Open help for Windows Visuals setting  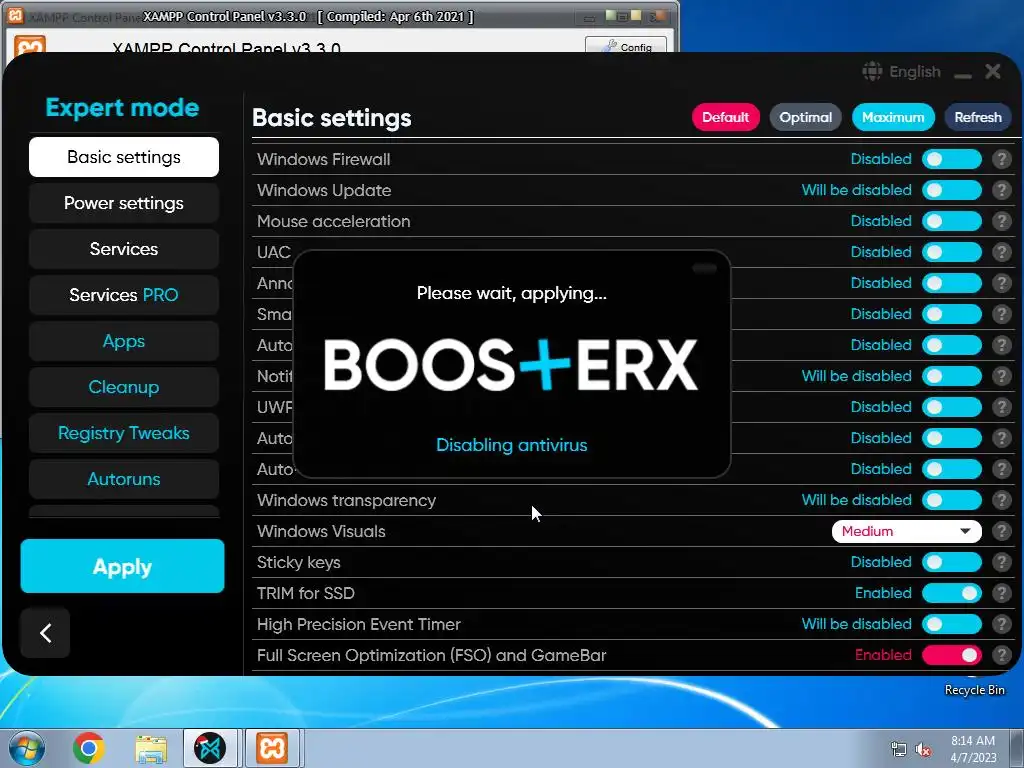(1001, 531)
